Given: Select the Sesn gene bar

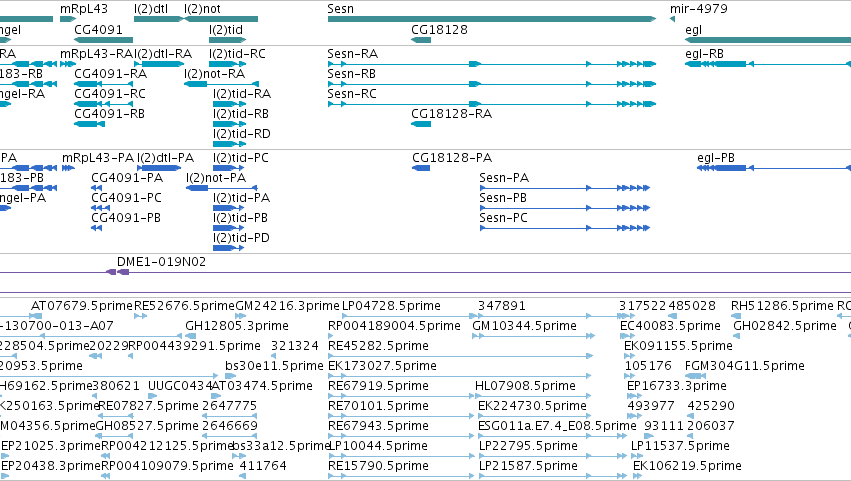Looking at the screenshot, I should 492,19.
